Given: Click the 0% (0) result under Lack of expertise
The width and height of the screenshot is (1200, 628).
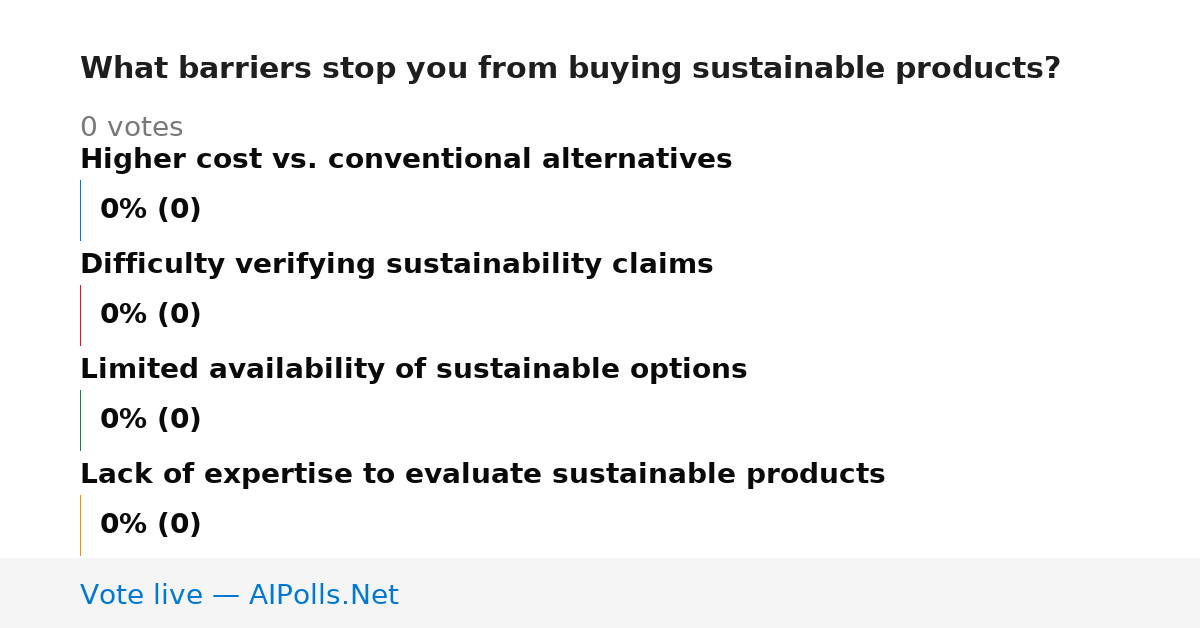Looking at the screenshot, I should [150, 525].
